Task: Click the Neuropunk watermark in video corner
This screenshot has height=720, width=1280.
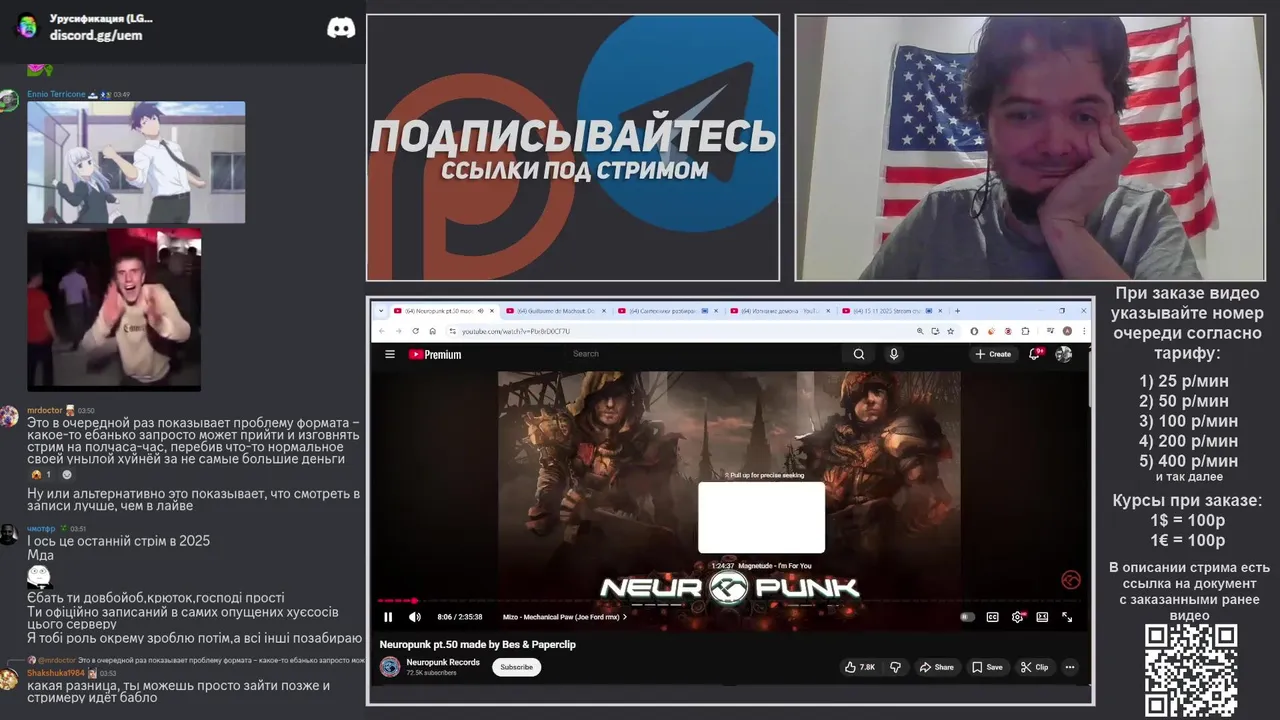Action: tap(1070, 580)
